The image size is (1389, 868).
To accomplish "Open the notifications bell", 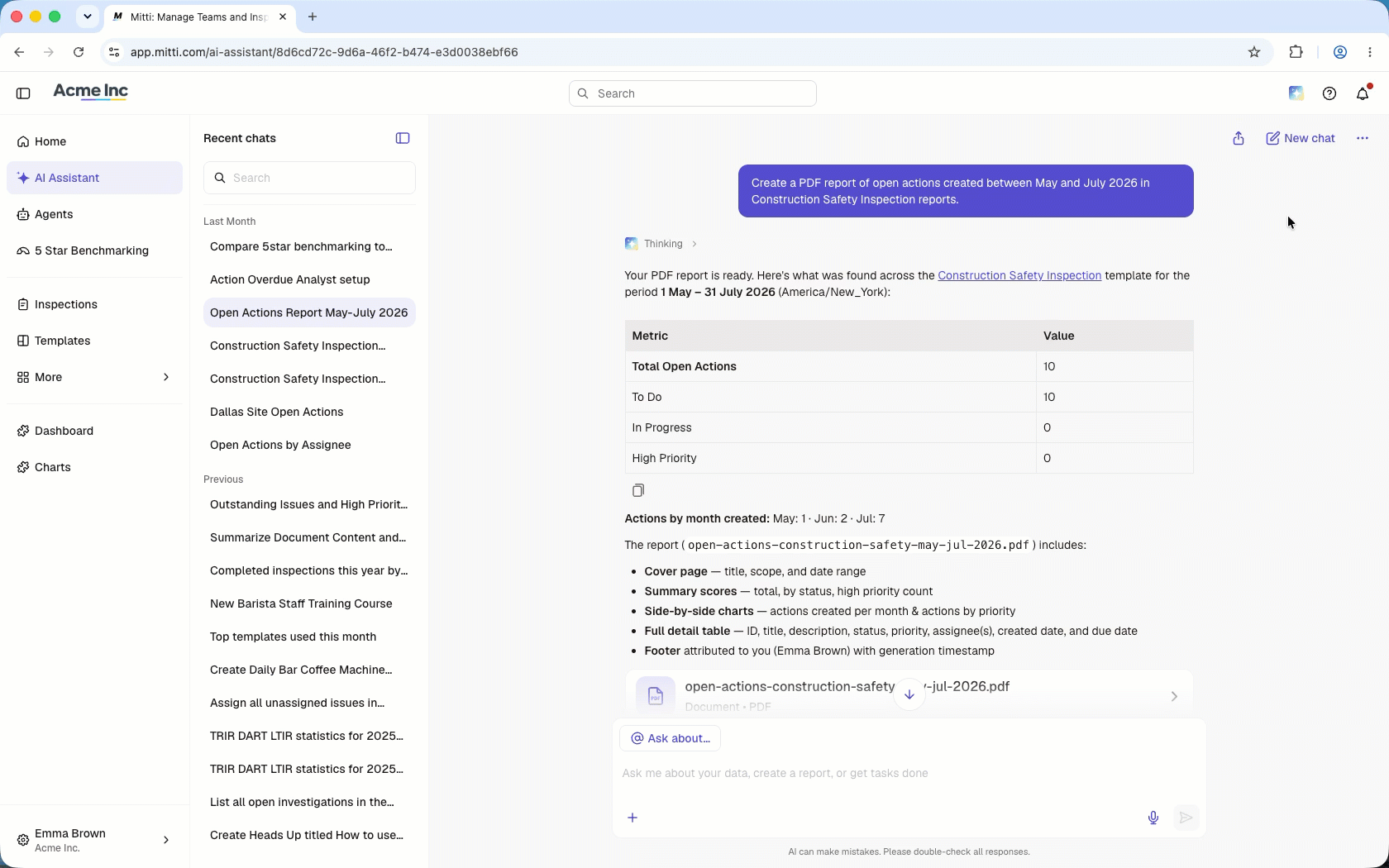I will tap(1363, 93).
